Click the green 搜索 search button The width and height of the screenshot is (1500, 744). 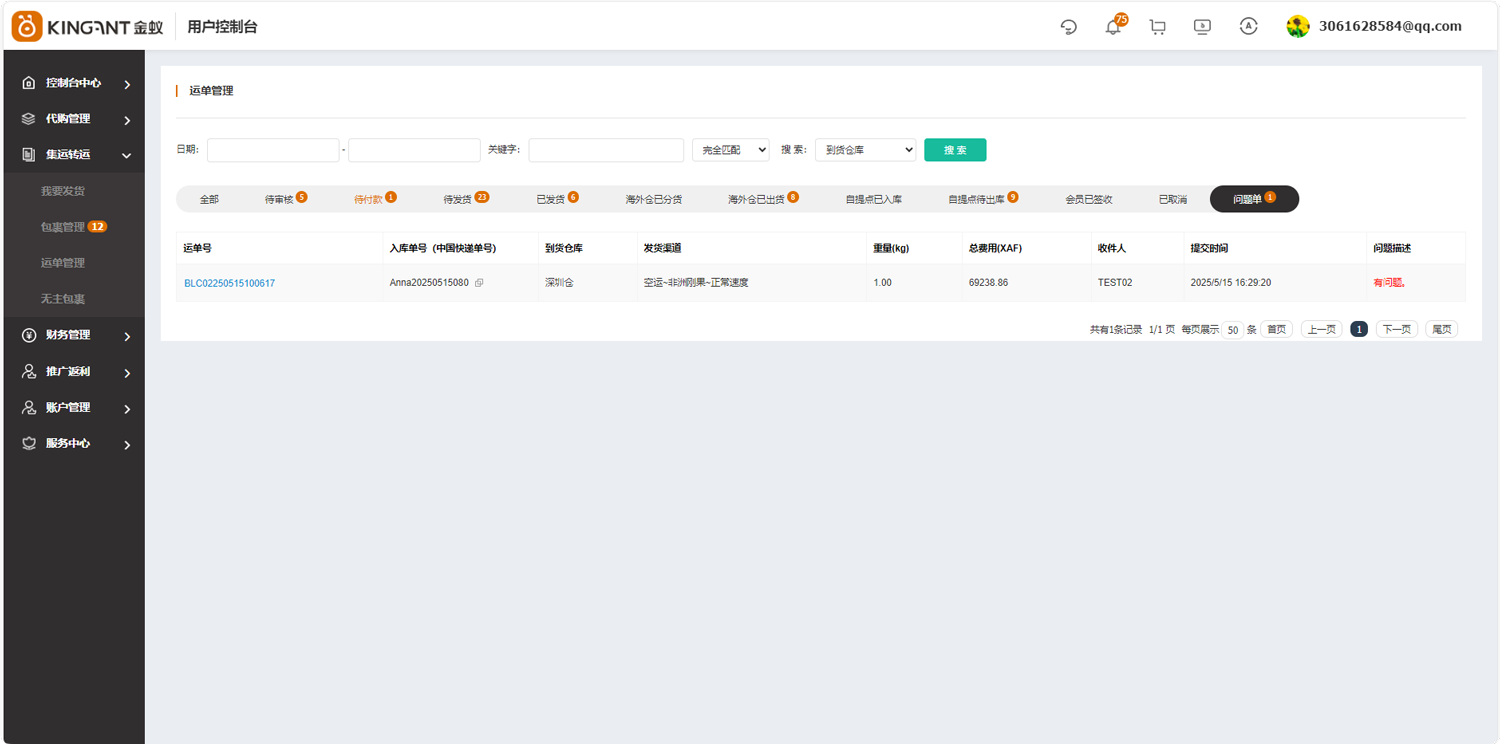pos(954,149)
